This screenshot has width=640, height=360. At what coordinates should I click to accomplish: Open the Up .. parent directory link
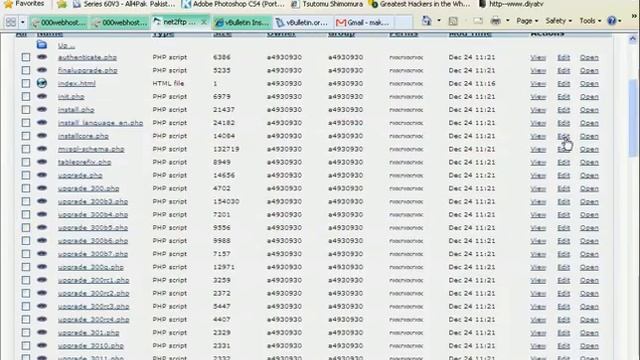(66, 45)
